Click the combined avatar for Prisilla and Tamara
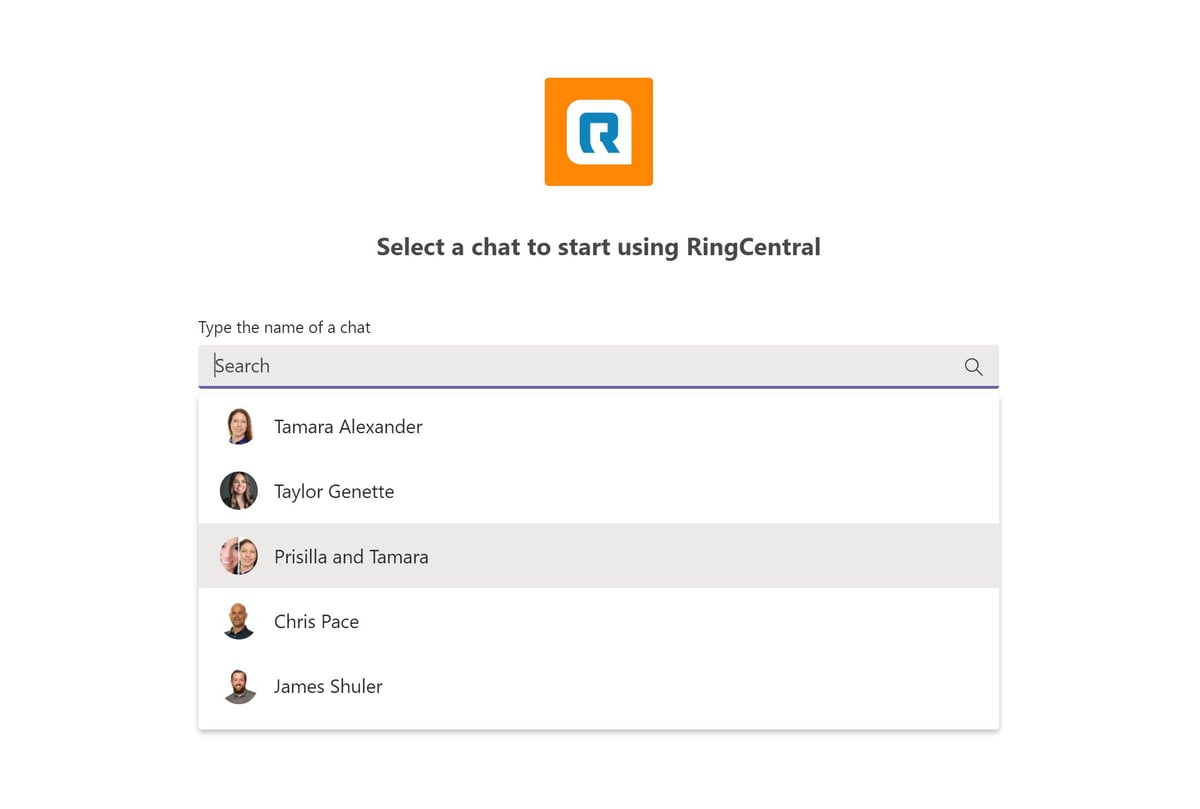Screen dimensions: 1200x809 238,556
